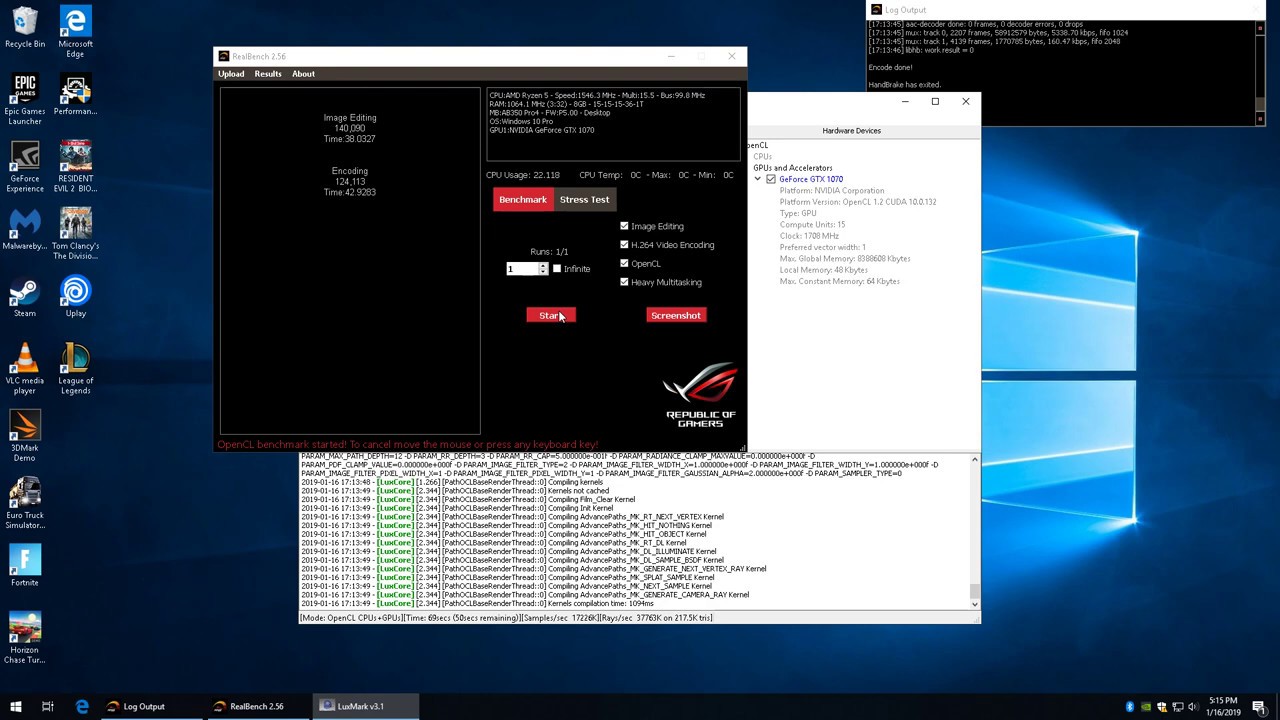
Task: Open the About menu in RealBench
Action: click(x=303, y=74)
